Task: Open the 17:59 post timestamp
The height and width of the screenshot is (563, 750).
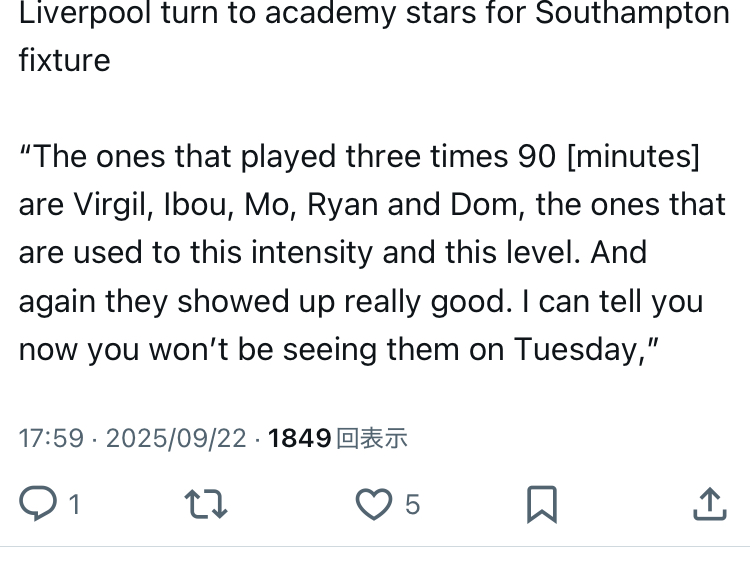Action: (51, 438)
